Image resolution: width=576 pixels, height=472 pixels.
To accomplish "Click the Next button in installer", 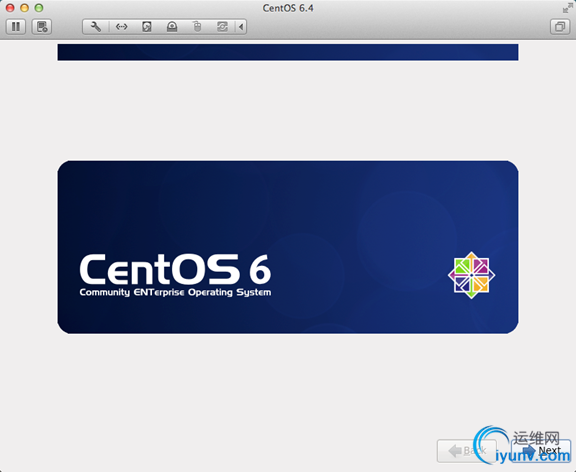I will pyautogui.click(x=541, y=450).
